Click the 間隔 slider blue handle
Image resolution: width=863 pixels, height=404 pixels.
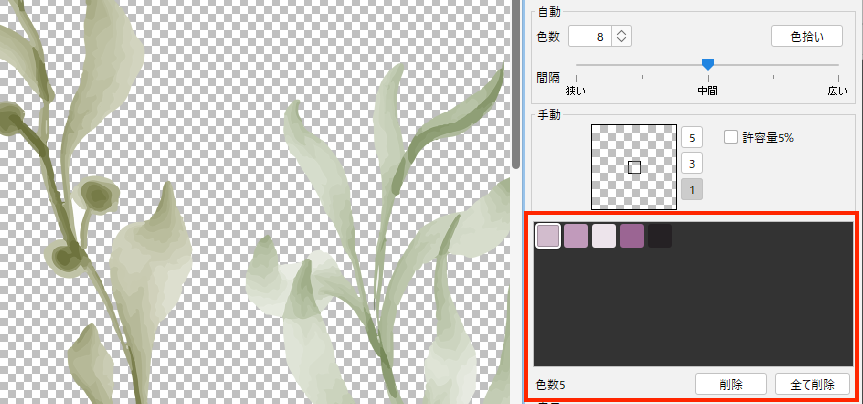[x=708, y=65]
